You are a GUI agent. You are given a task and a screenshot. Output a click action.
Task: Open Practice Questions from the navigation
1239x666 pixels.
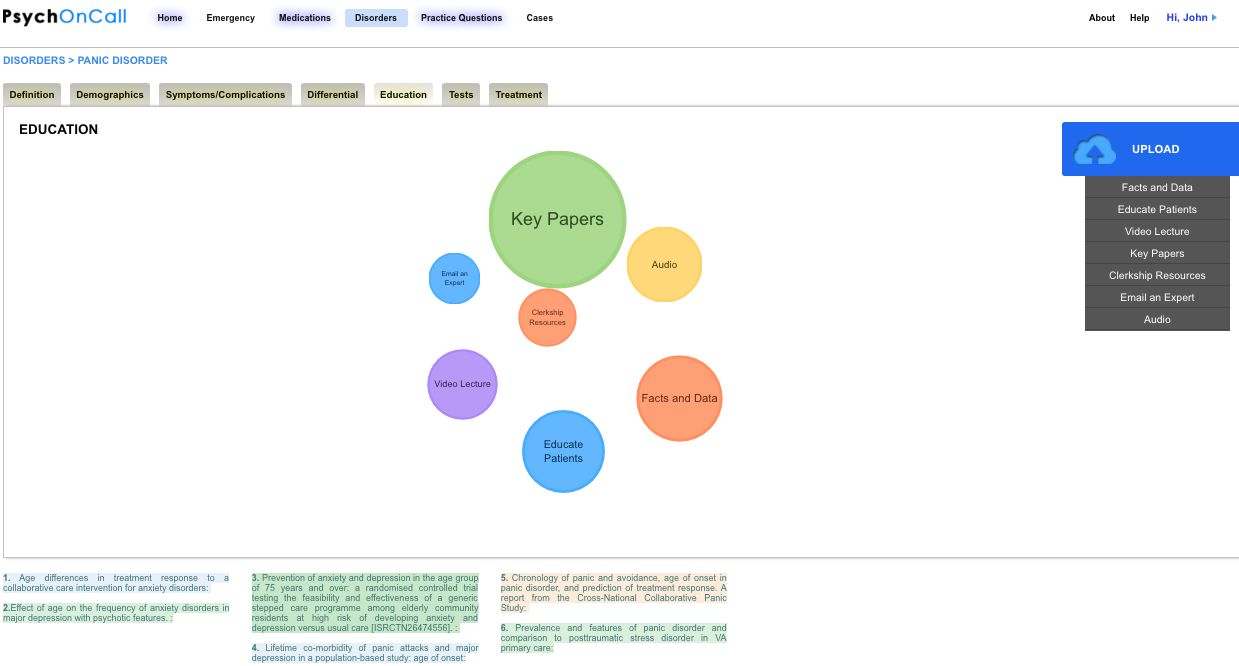click(461, 18)
